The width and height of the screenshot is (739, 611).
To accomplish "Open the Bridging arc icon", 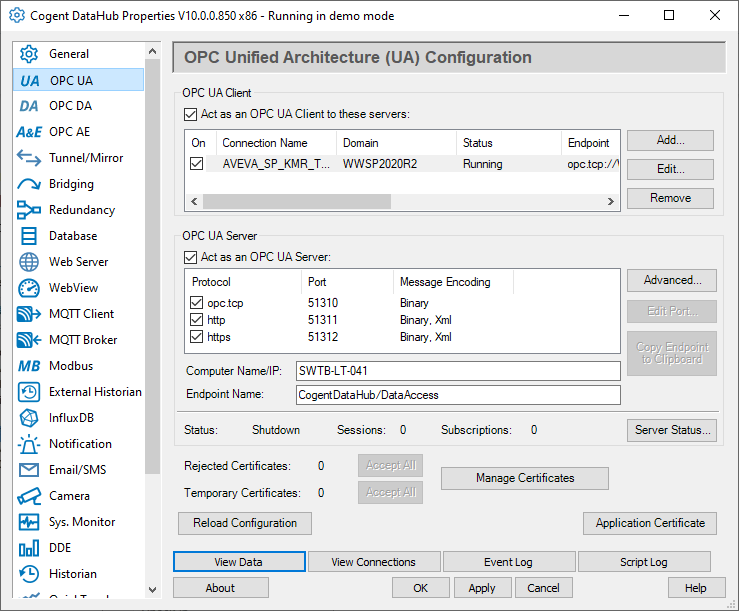I will [29, 184].
